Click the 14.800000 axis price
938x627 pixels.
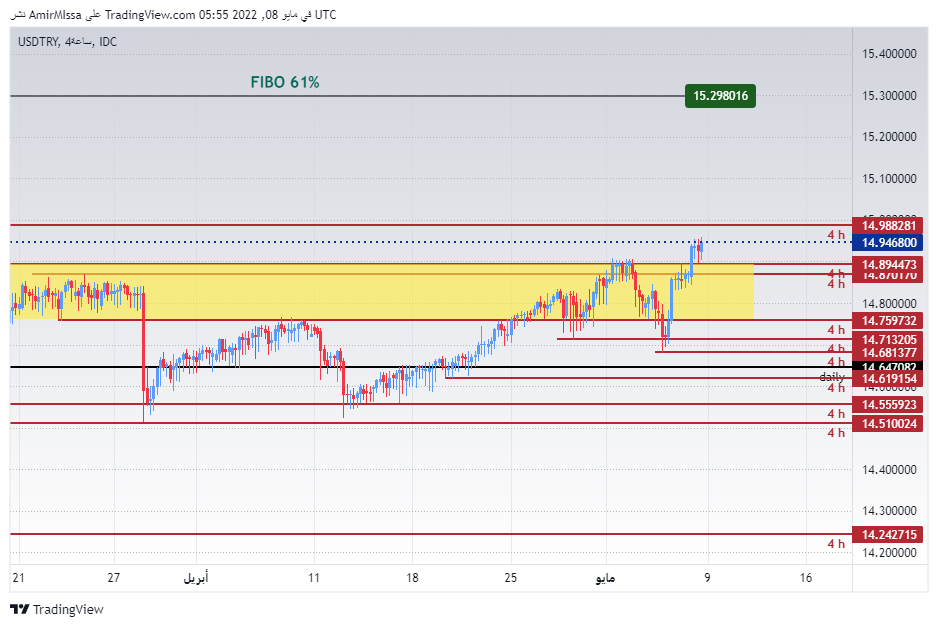coord(889,303)
